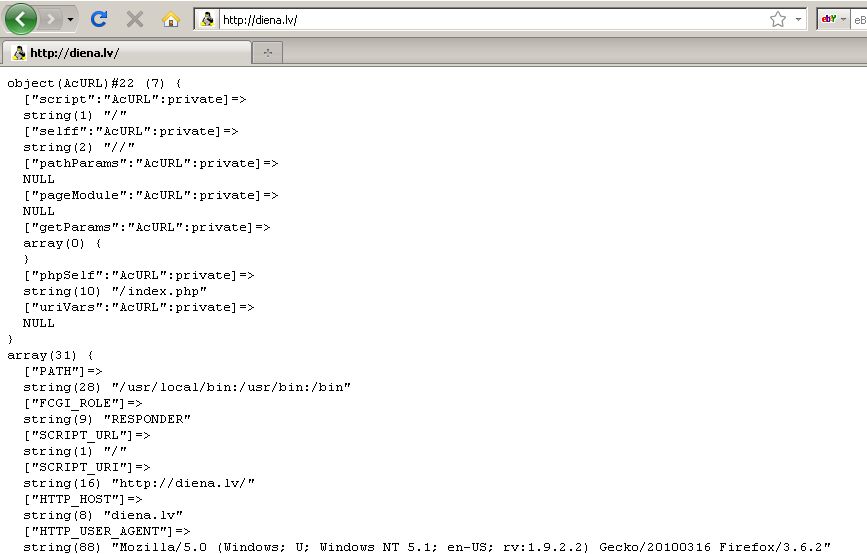
Task: Click the Mozilla/5.0 user agent string line
Action: [427, 547]
